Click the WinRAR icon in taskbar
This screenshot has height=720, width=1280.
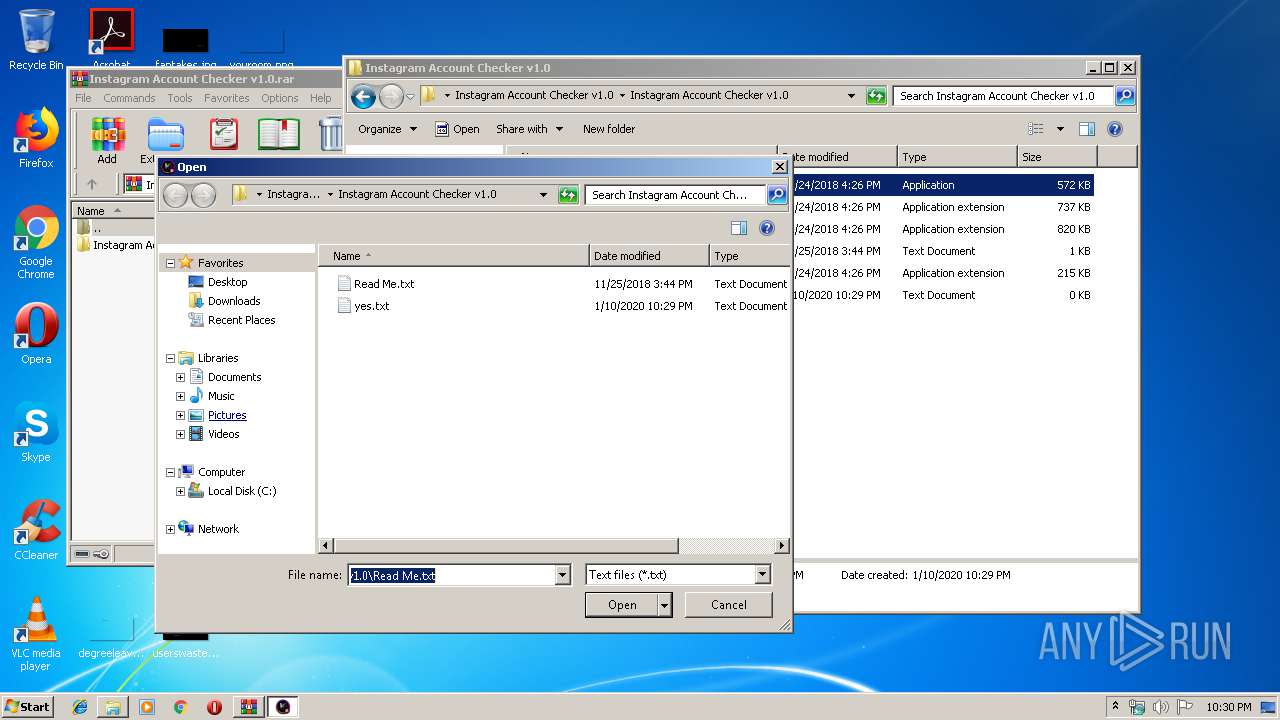[248, 707]
